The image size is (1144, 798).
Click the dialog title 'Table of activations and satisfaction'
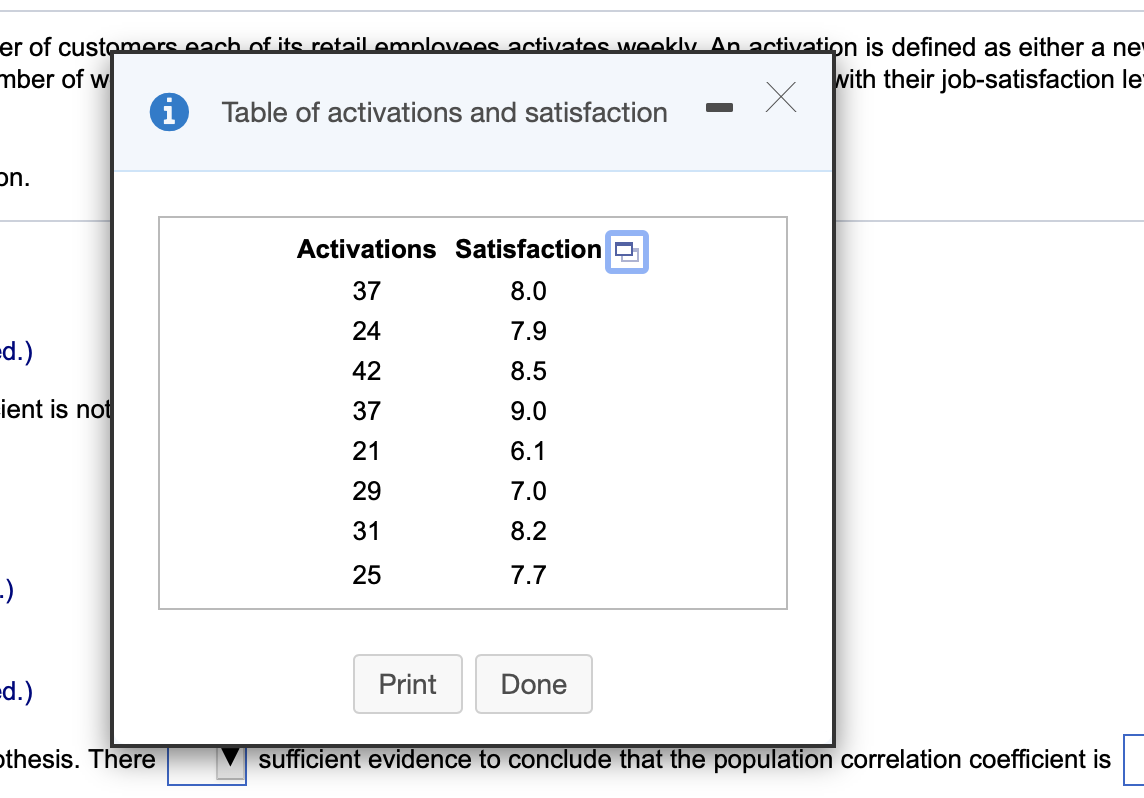444,113
